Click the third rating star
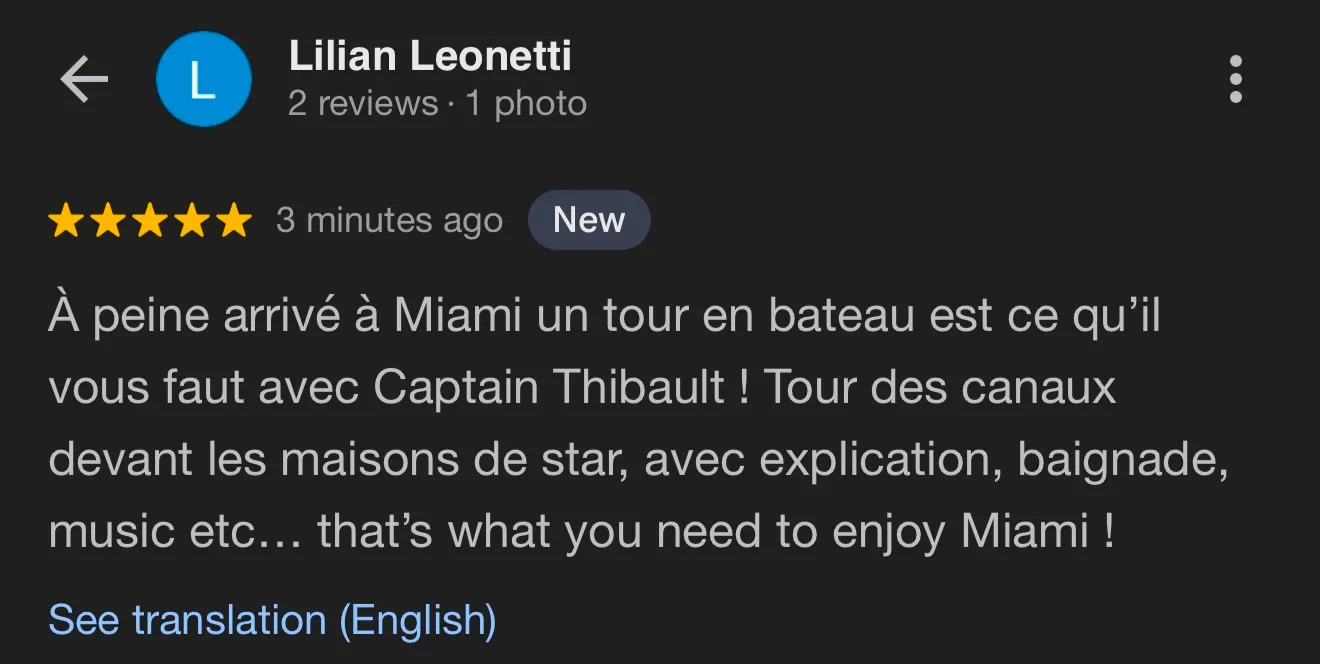The image size is (1320, 664). (x=150, y=221)
